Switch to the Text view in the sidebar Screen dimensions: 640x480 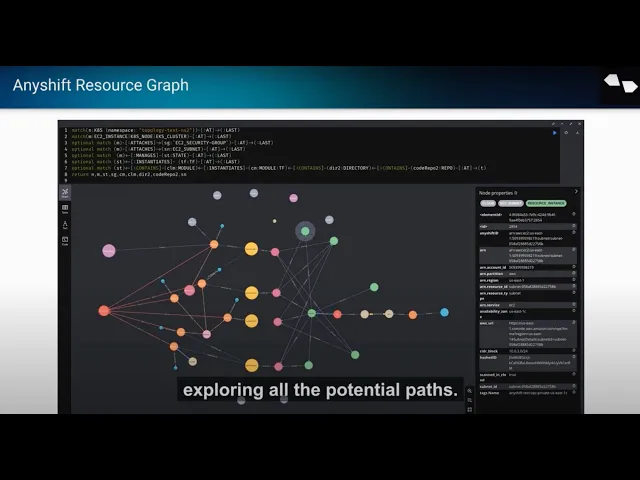[x=65, y=225]
